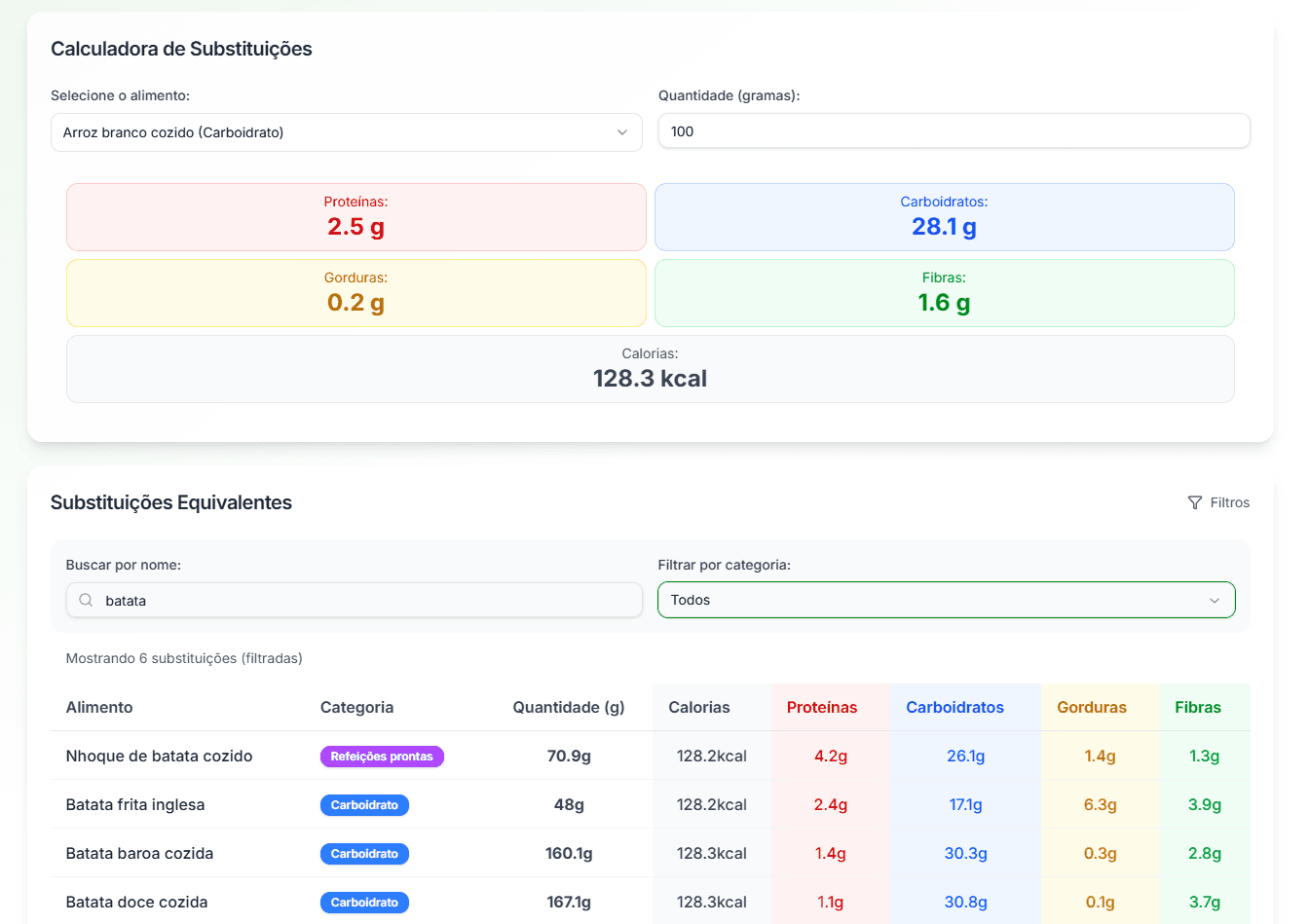This screenshot has width=1310, height=924.
Task: Click the Calorias 128.3 kcal card
Action: click(651, 369)
